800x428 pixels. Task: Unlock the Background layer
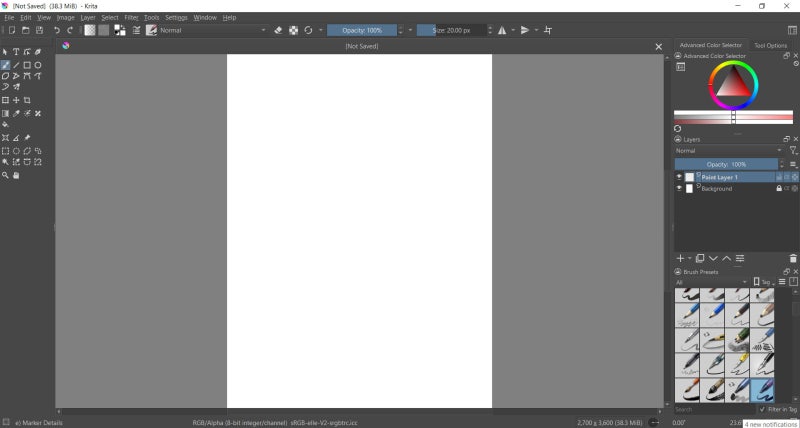[x=779, y=188]
